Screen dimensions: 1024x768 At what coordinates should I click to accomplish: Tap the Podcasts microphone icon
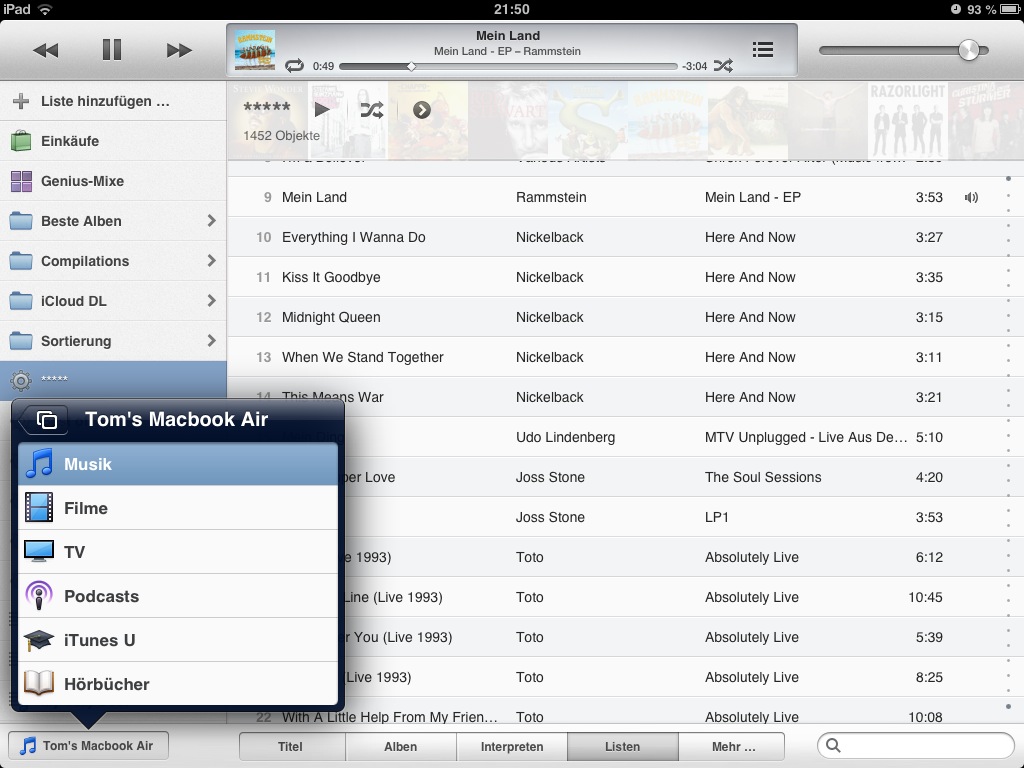(39, 596)
